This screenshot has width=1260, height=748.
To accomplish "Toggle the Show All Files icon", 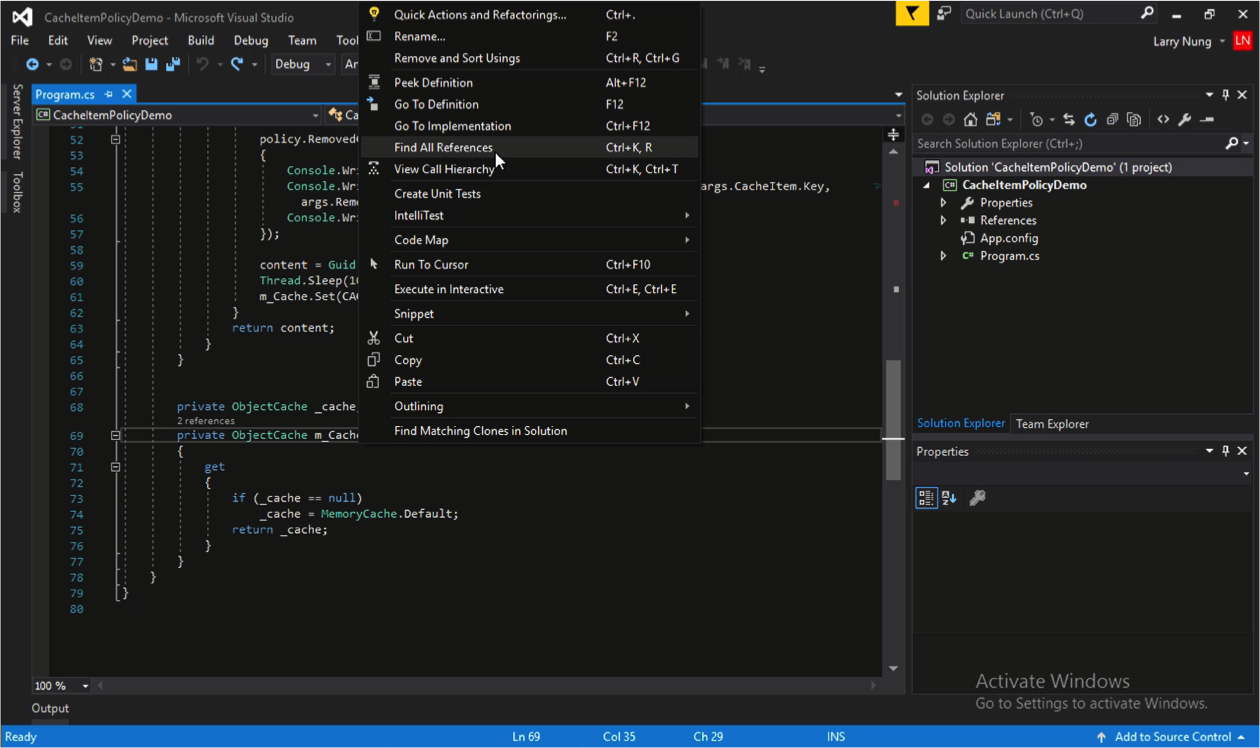I will (1134, 120).
